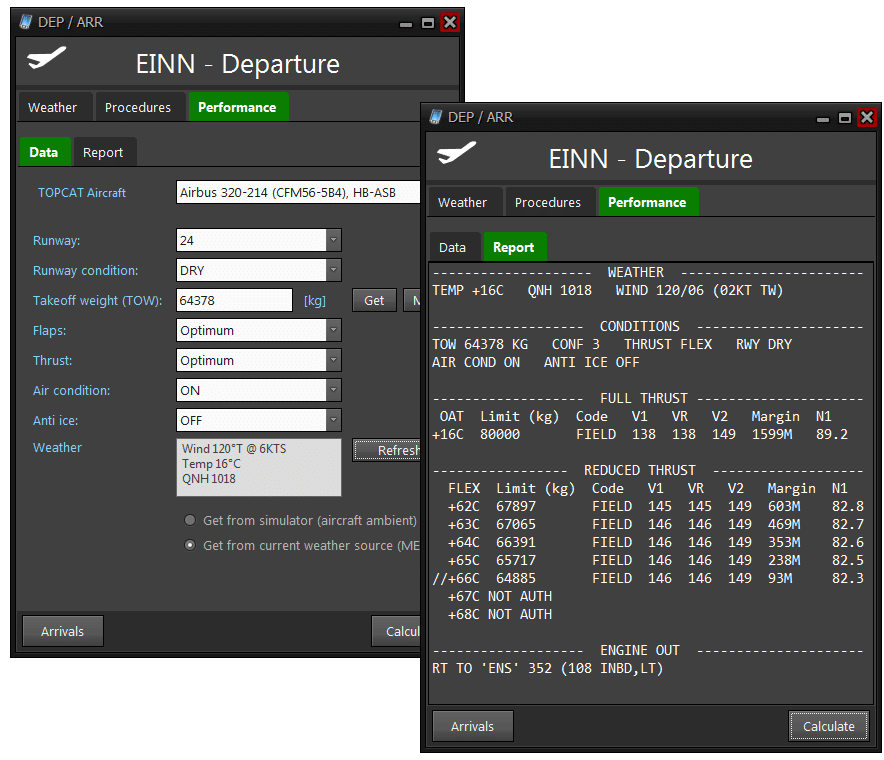
Task: Select 'Get from current weather source' radio button
Action: [x=190, y=546]
